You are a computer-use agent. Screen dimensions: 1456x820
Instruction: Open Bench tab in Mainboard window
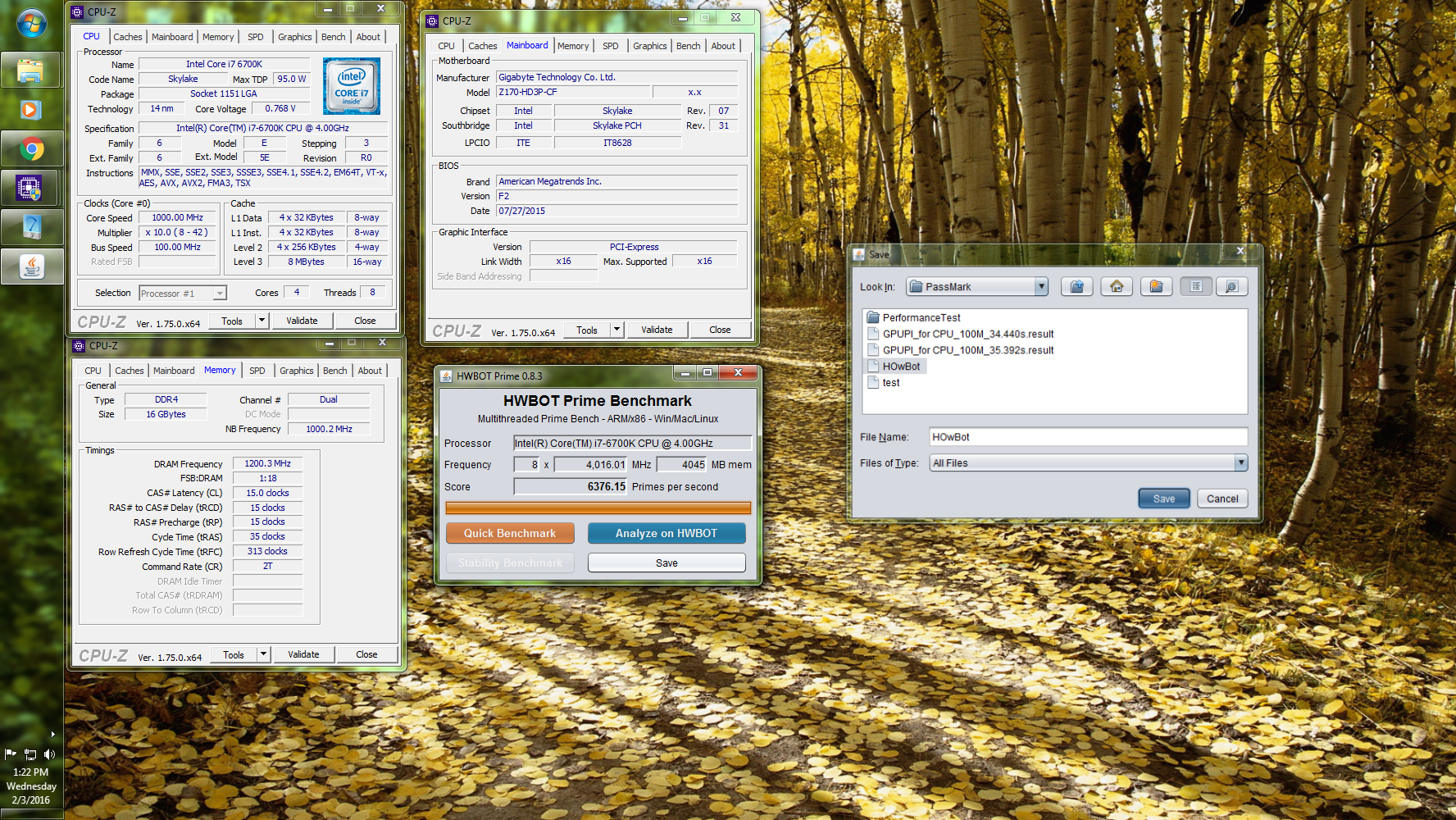pyautogui.click(x=689, y=46)
